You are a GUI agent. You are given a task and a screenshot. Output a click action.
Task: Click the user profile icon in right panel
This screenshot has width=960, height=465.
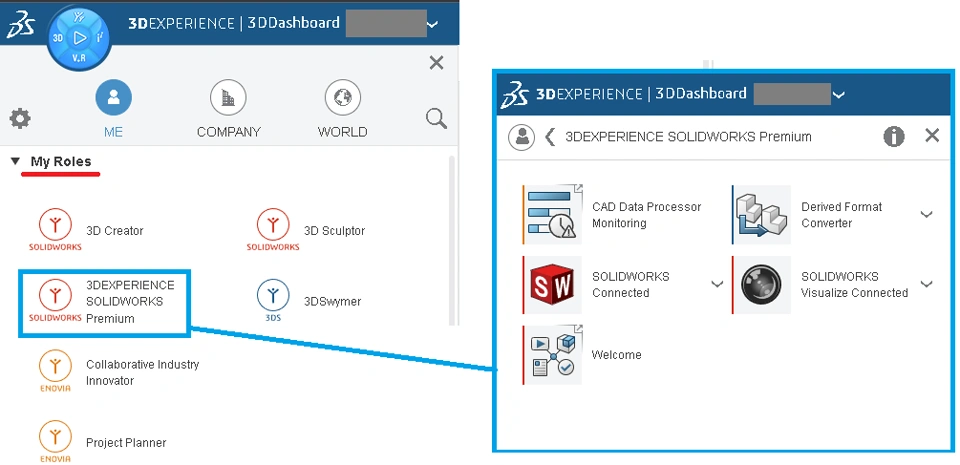pos(522,137)
